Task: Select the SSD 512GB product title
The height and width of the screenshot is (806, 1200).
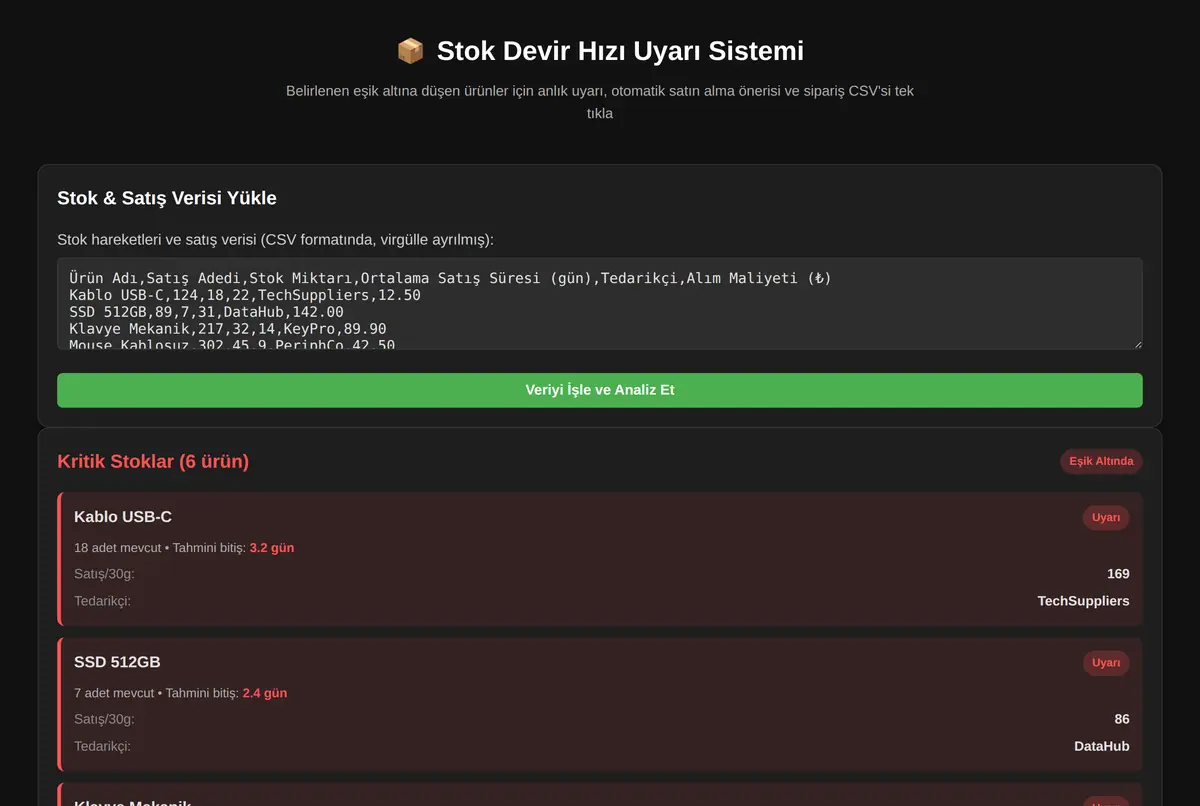Action: pyautogui.click(x=117, y=662)
